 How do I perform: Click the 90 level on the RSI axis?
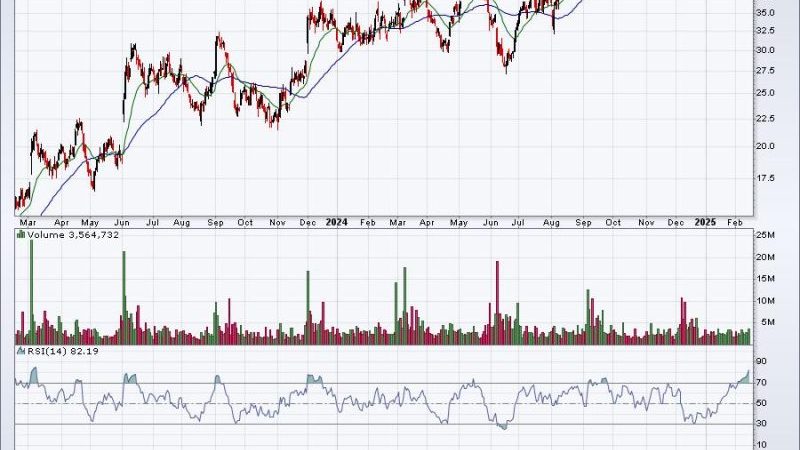pyautogui.click(x=762, y=361)
